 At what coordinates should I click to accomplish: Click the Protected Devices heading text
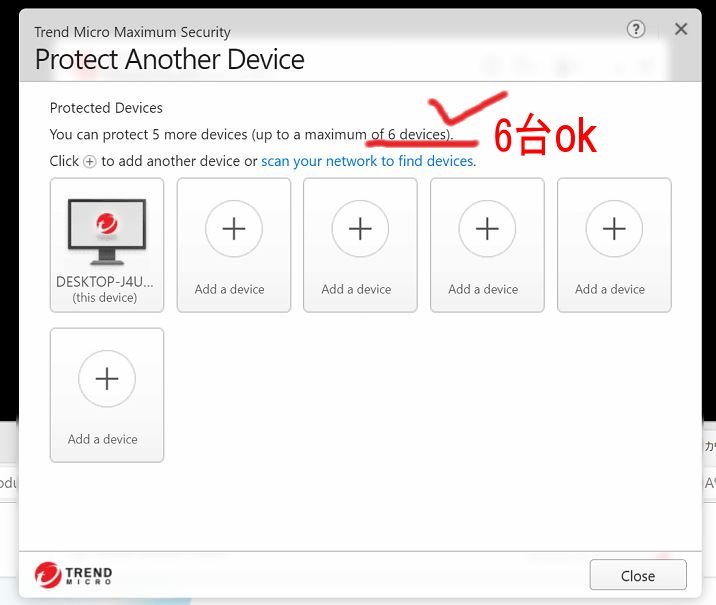tap(106, 108)
